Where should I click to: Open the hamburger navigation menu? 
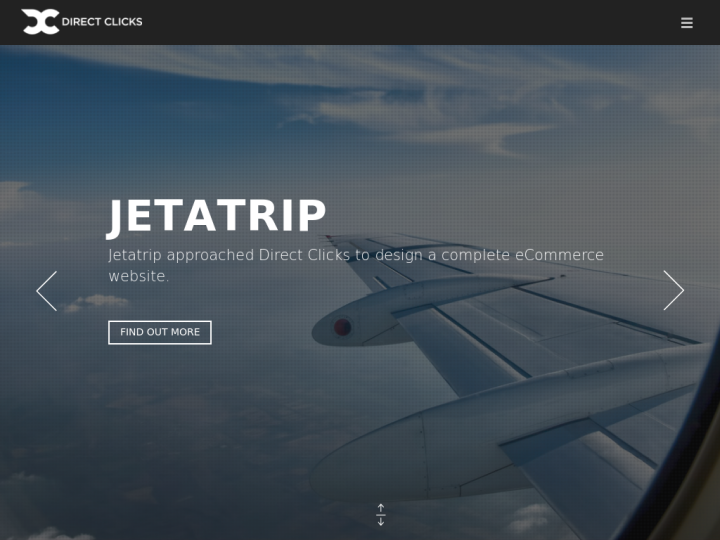pyautogui.click(x=686, y=22)
